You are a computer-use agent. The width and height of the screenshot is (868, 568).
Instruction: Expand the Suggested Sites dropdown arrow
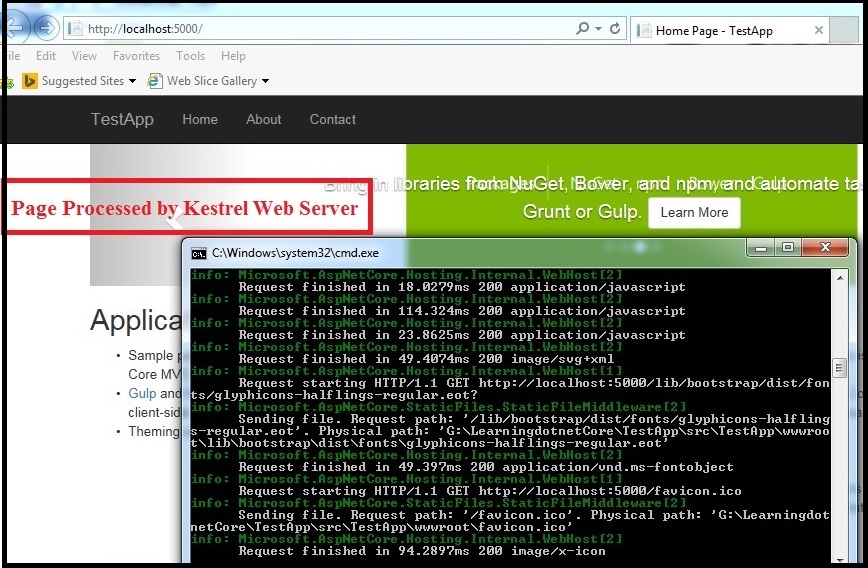coord(132,81)
